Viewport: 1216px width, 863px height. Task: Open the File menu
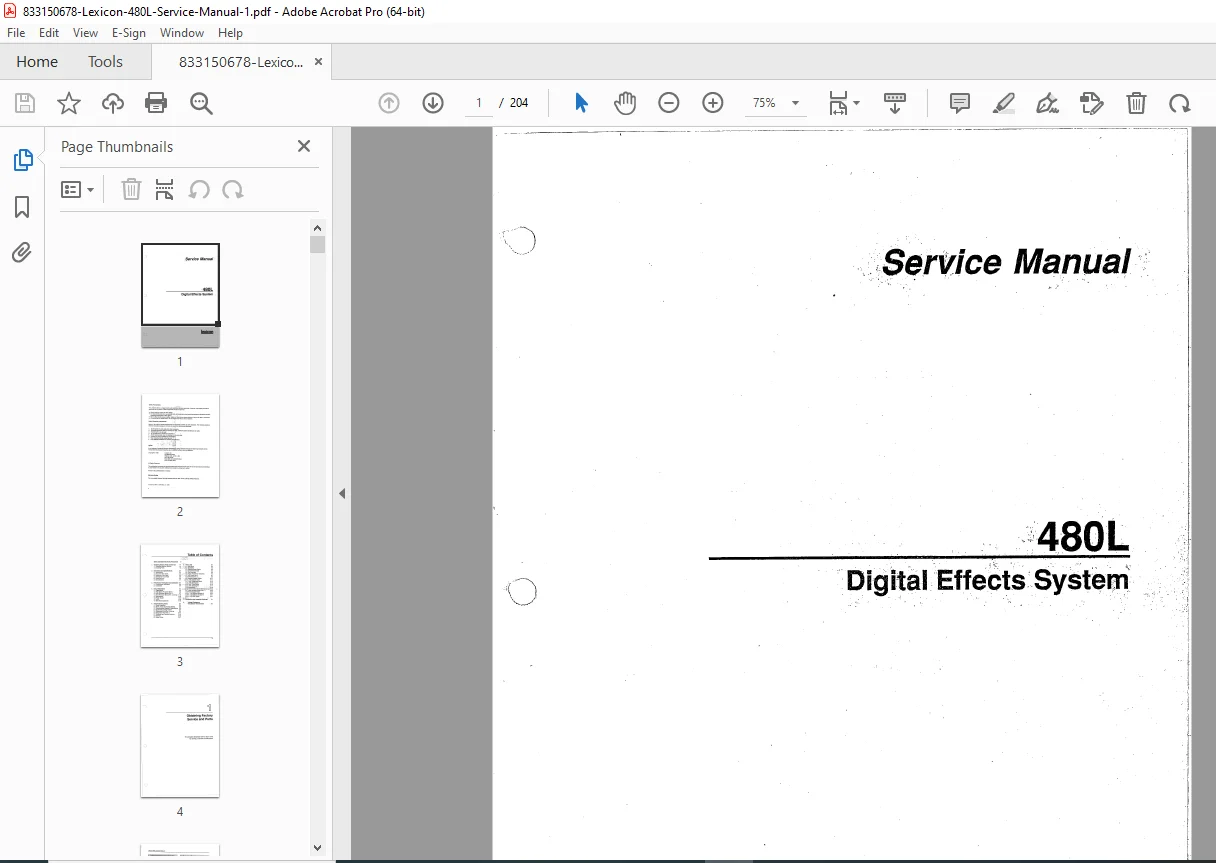[16, 33]
